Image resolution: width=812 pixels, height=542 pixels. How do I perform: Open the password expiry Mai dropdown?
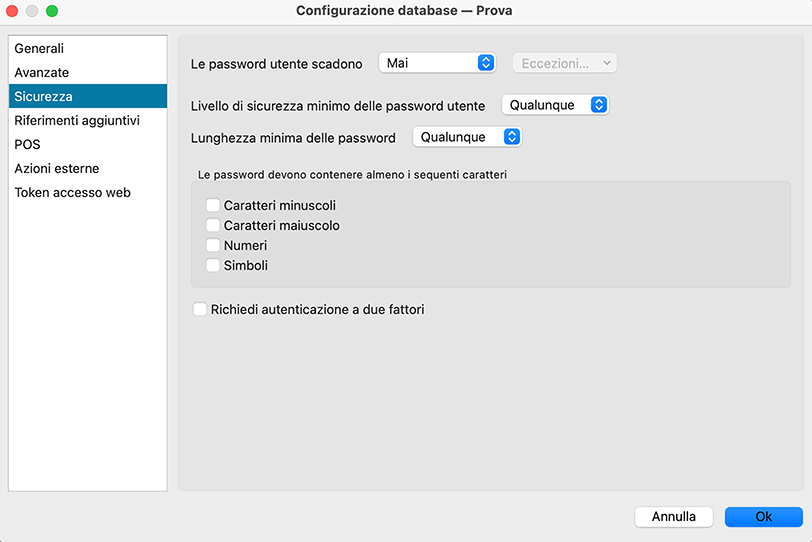coord(437,63)
